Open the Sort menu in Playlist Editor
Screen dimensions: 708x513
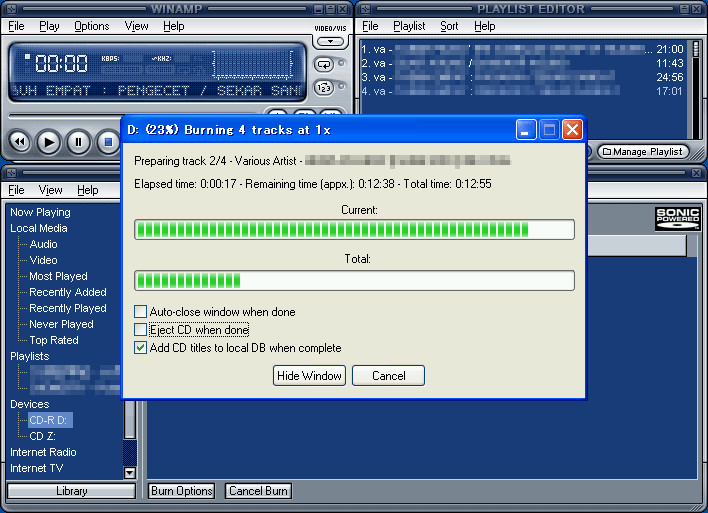click(x=449, y=26)
